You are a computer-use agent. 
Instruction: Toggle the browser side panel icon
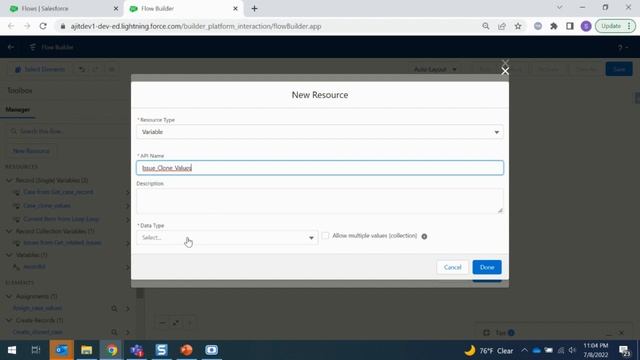[x=570, y=26]
